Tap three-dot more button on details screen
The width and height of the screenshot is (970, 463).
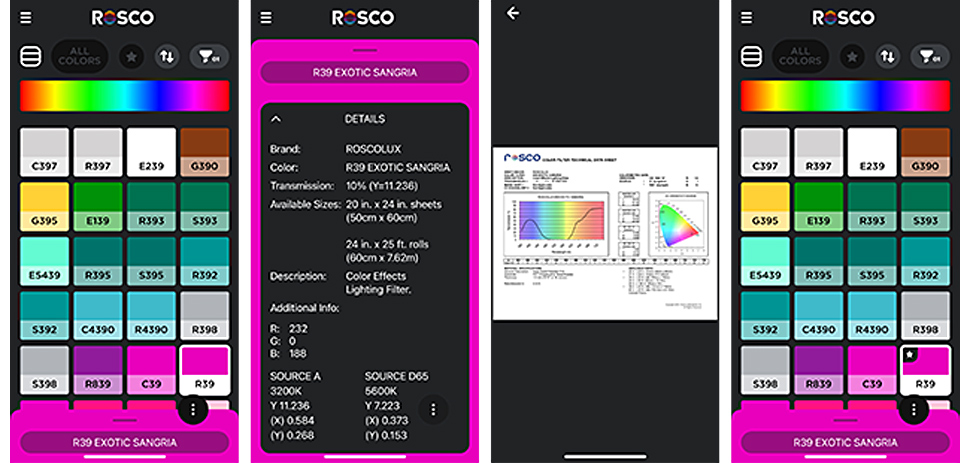[432, 408]
